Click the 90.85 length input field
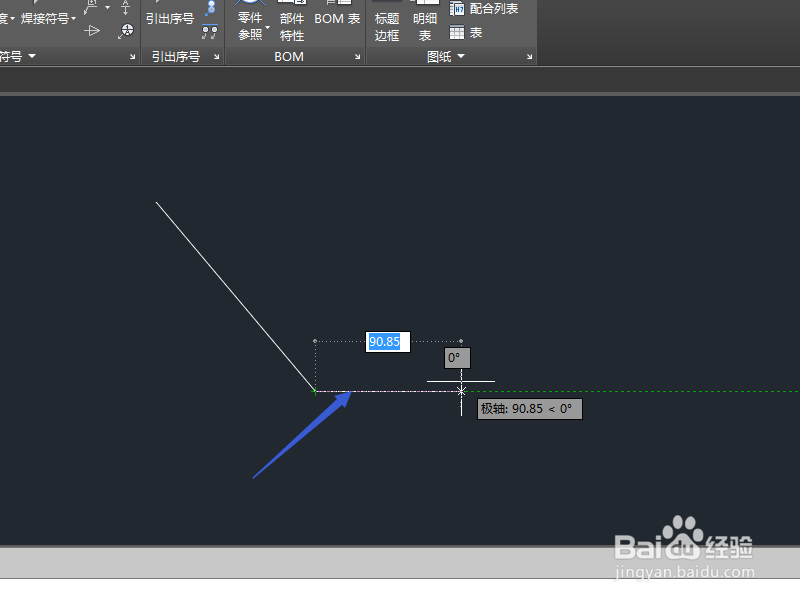800x600 pixels. 388,342
